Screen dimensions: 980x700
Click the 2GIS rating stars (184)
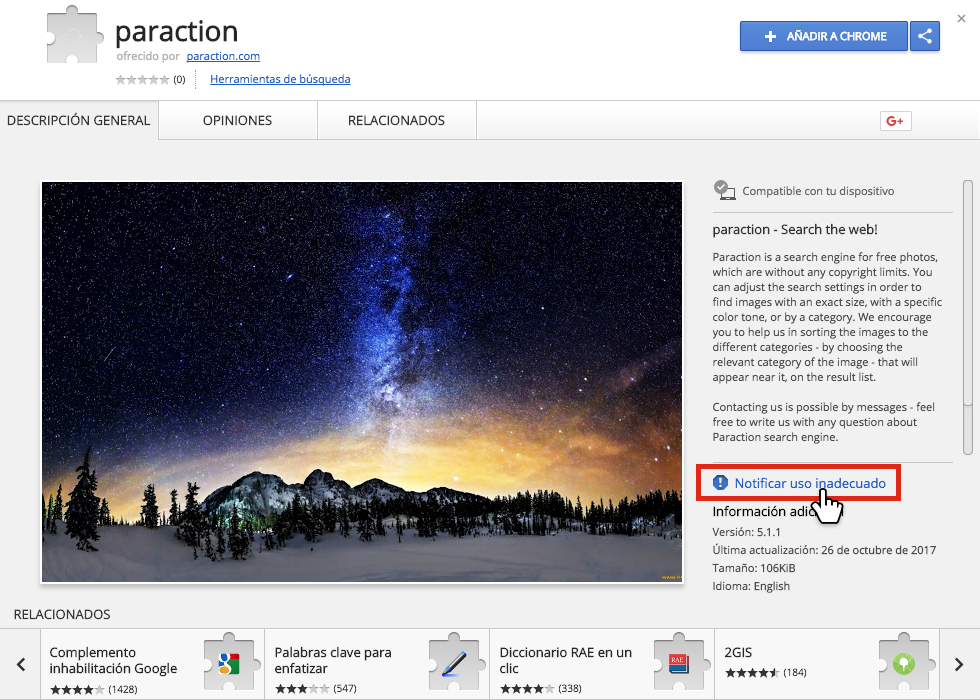(x=752, y=672)
